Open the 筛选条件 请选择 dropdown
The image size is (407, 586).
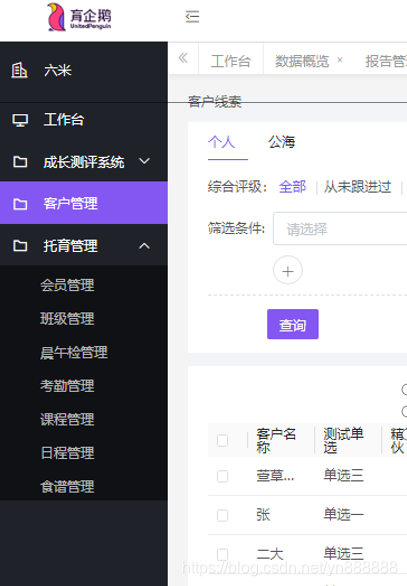(340, 228)
